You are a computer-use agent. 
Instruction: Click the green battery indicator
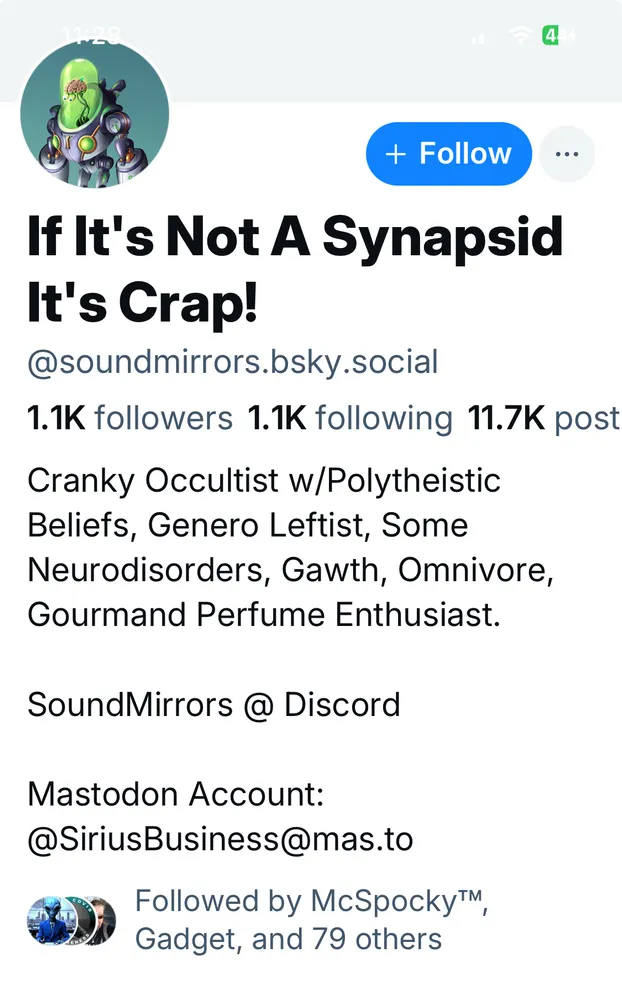pos(553,36)
